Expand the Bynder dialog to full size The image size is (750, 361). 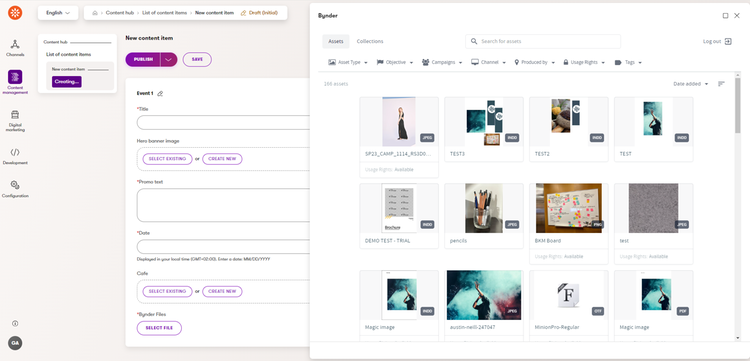click(725, 16)
